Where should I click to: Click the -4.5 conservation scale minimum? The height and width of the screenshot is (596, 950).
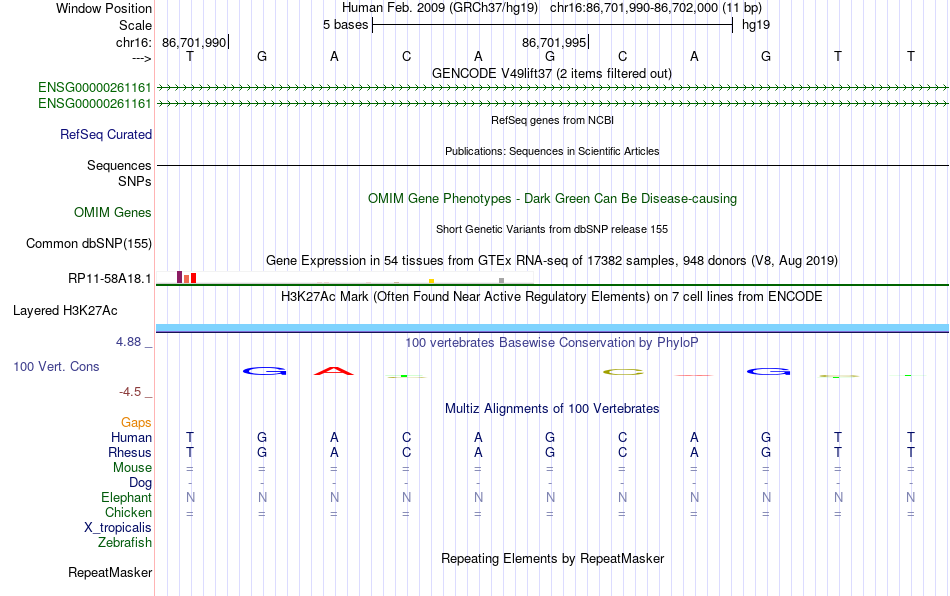(x=130, y=392)
